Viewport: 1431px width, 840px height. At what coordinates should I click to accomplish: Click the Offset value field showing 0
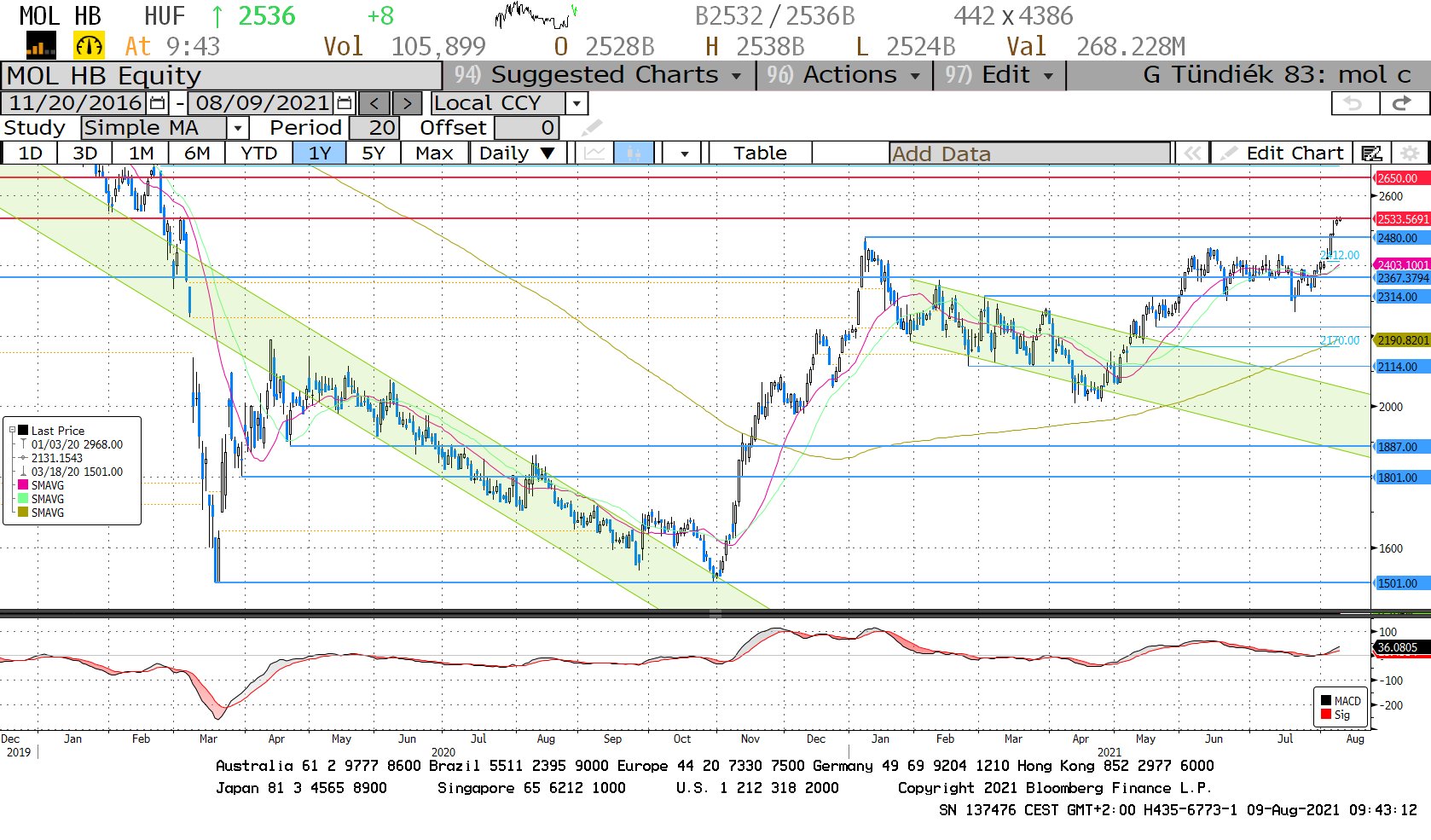[526, 128]
